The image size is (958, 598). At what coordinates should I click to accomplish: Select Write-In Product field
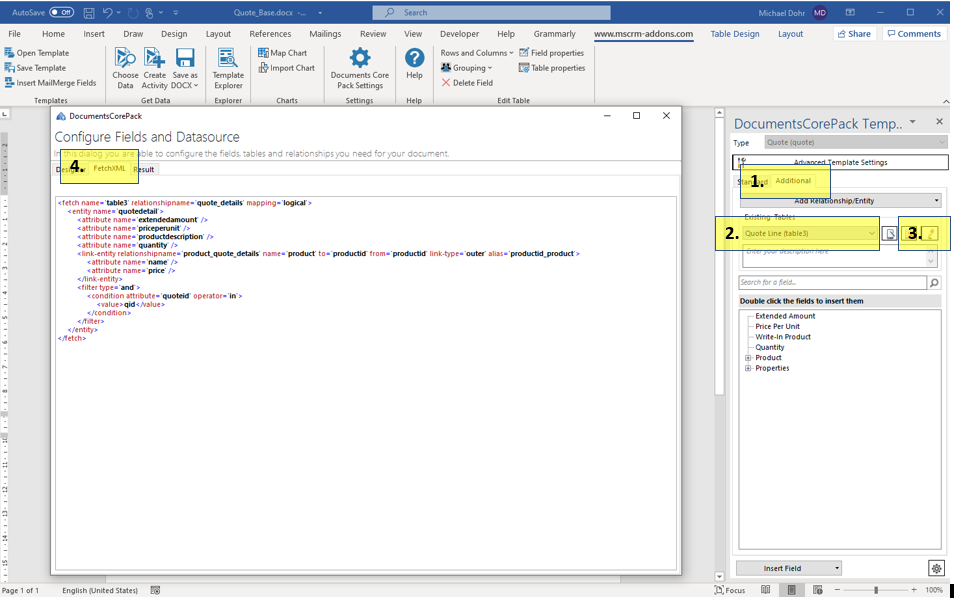pyautogui.click(x=783, y=337)
